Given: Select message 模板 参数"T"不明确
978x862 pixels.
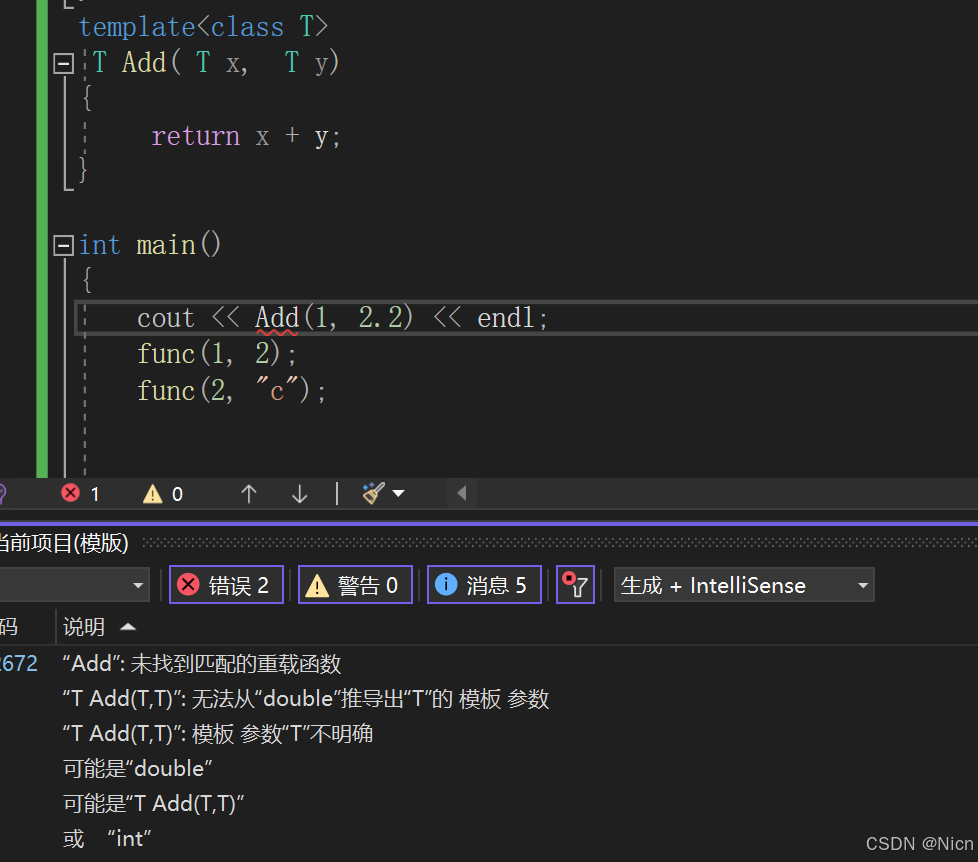Looking at the screenshot, I should tap(218, 734).
